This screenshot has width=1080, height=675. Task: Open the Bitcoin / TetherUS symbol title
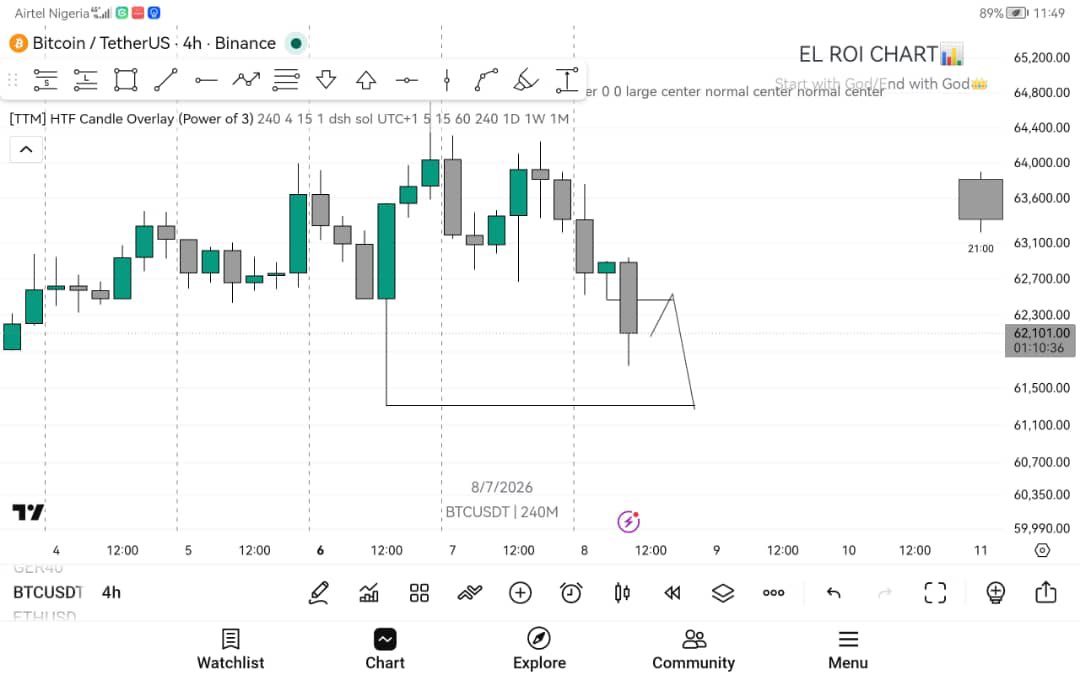click(x=154, y=43)
